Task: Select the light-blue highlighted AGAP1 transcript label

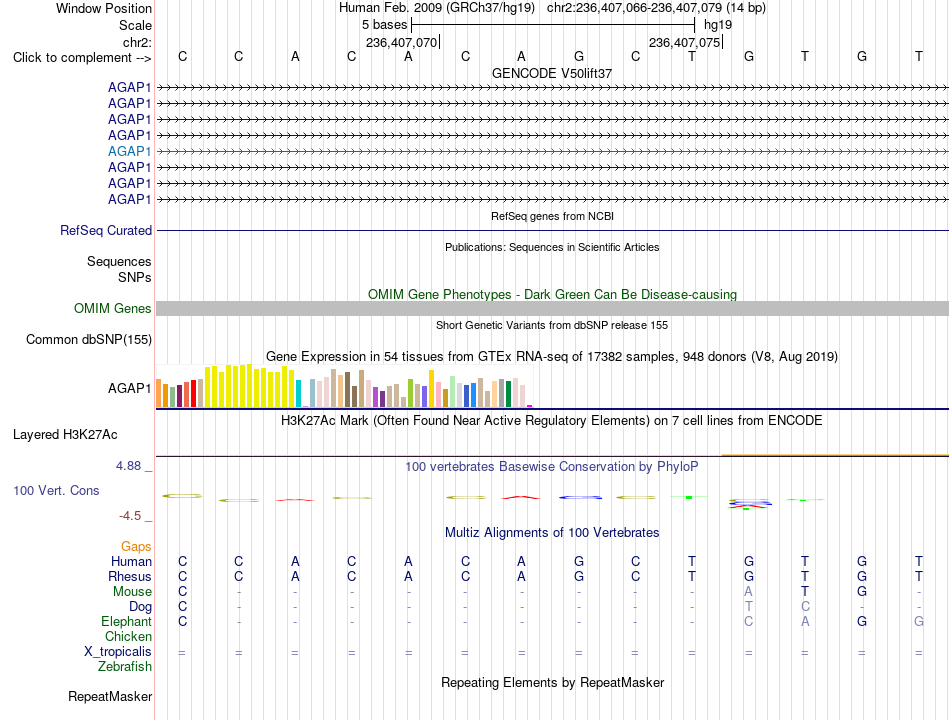Action: [x=129, y=151]
